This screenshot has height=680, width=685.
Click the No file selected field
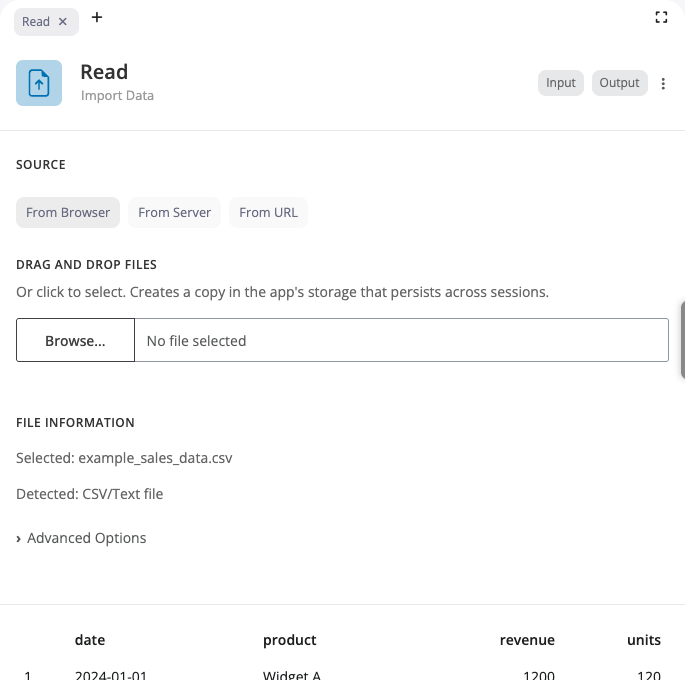[x=400, y=341]
